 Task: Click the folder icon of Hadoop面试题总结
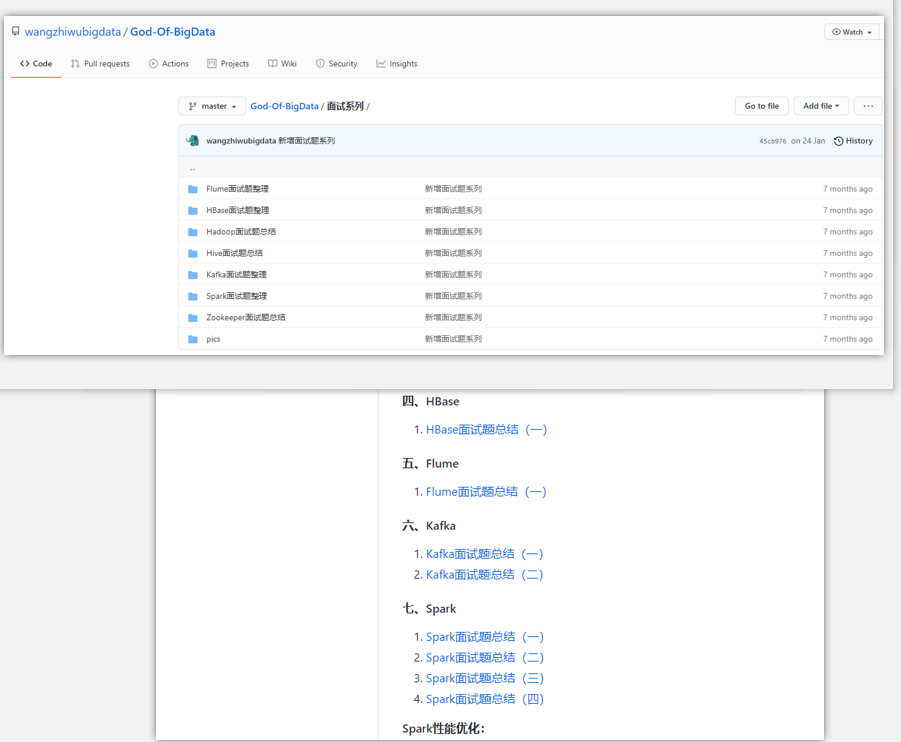pyautogui.click(x=193, y=232)
